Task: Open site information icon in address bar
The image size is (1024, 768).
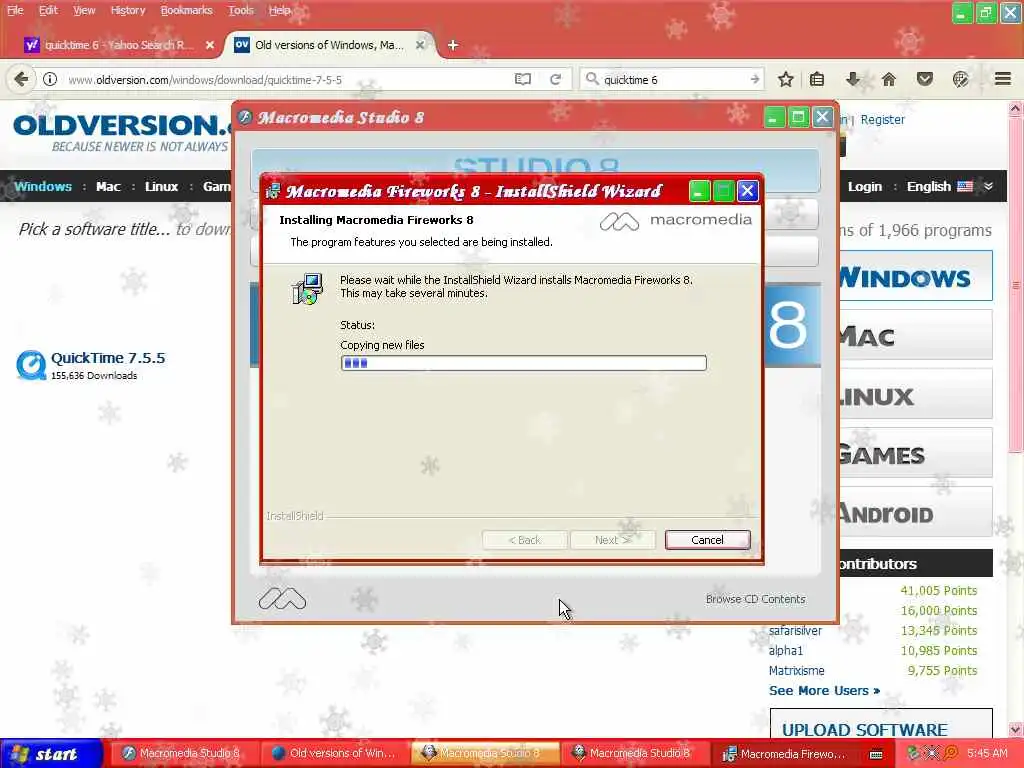Action: pyautogui.click(x=50, y=79)
